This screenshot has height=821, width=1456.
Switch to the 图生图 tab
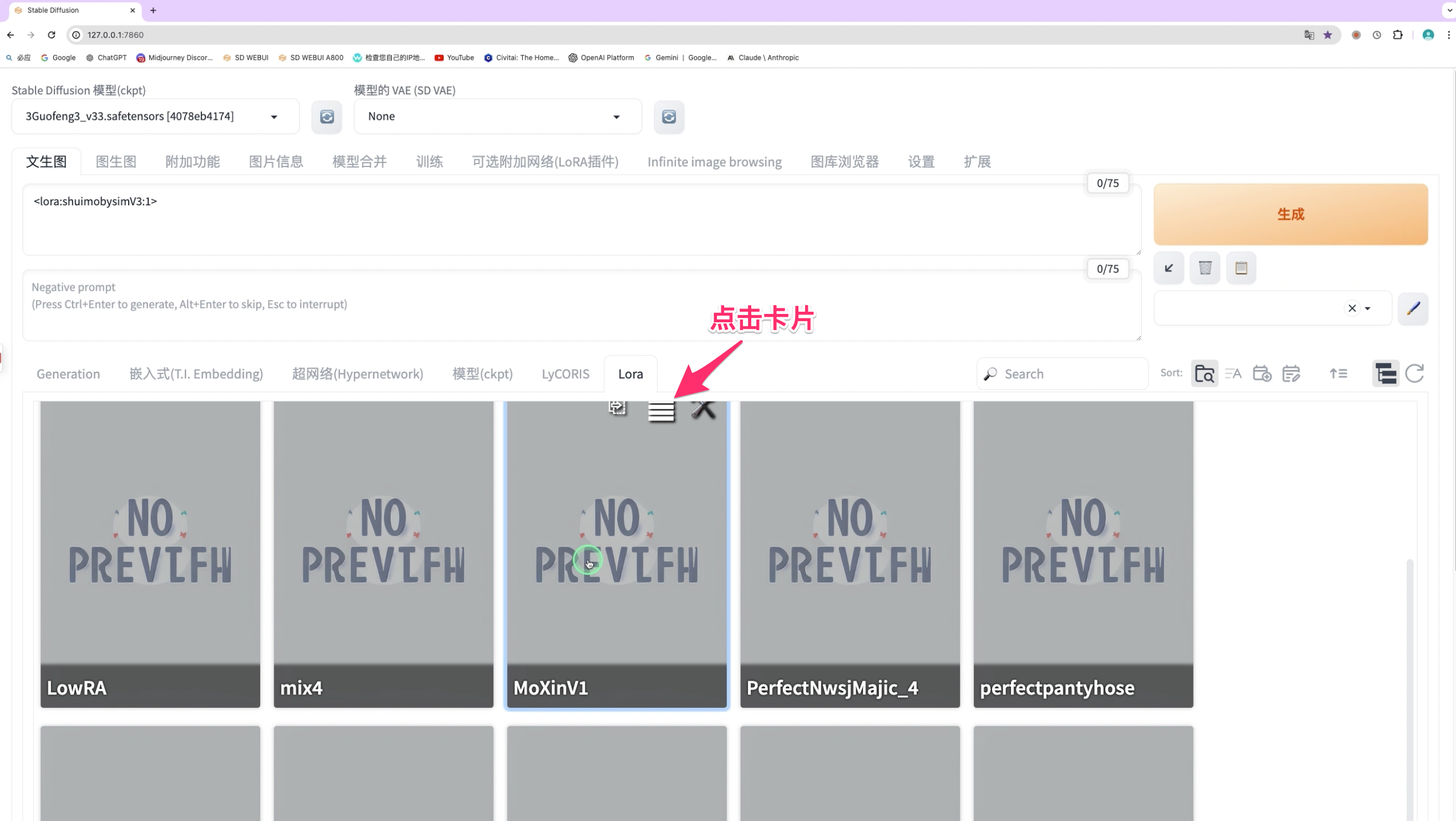pyautogui.click(x=116, y=161)
